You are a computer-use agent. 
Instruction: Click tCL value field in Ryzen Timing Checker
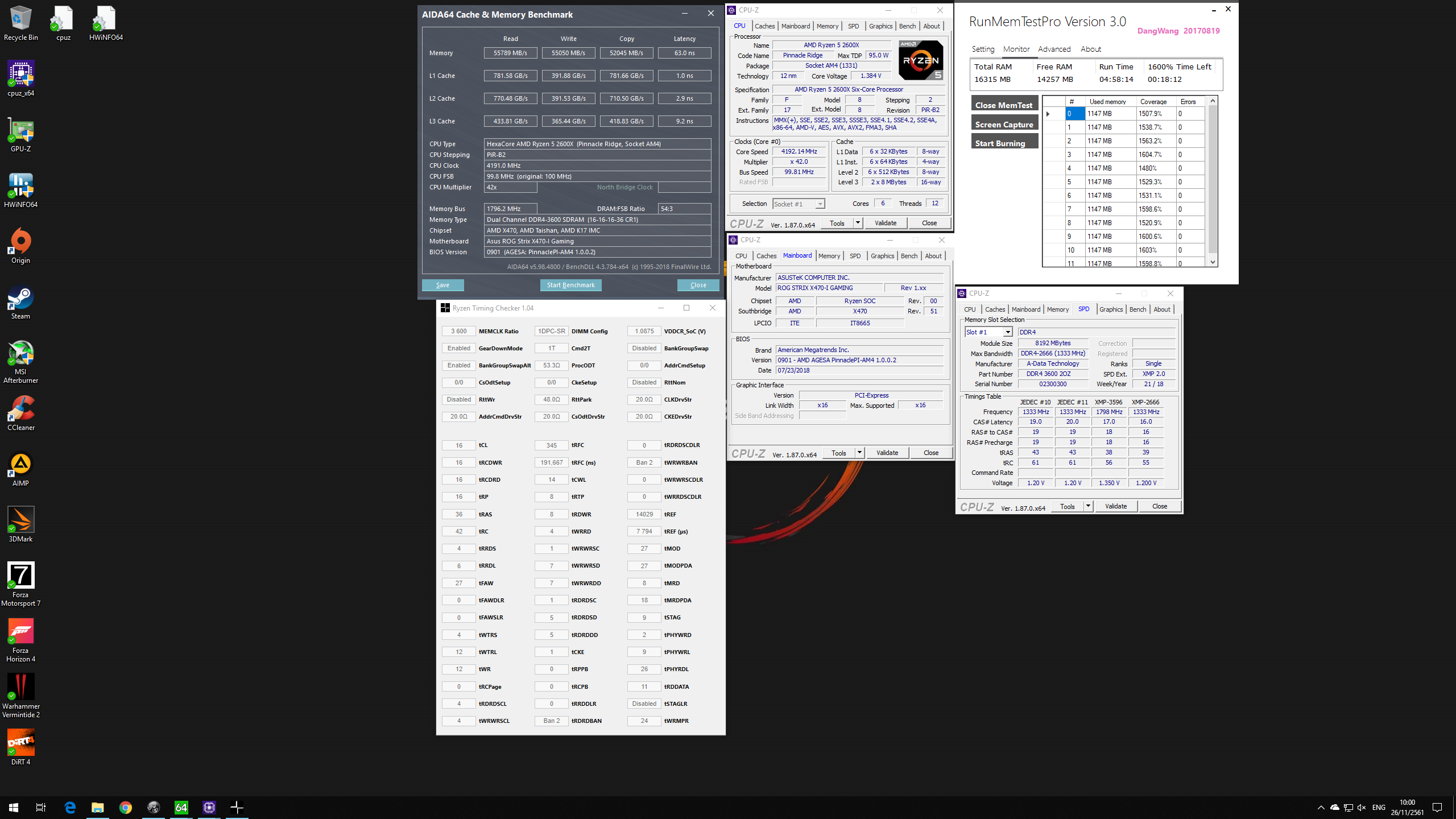coord(458,445)
